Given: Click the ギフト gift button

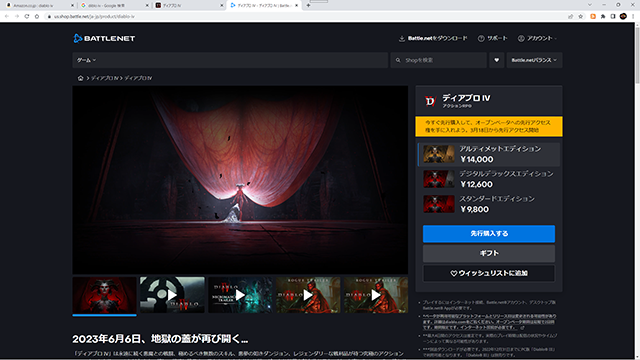Looking at the screenshot, I should [x=489, y=253].
